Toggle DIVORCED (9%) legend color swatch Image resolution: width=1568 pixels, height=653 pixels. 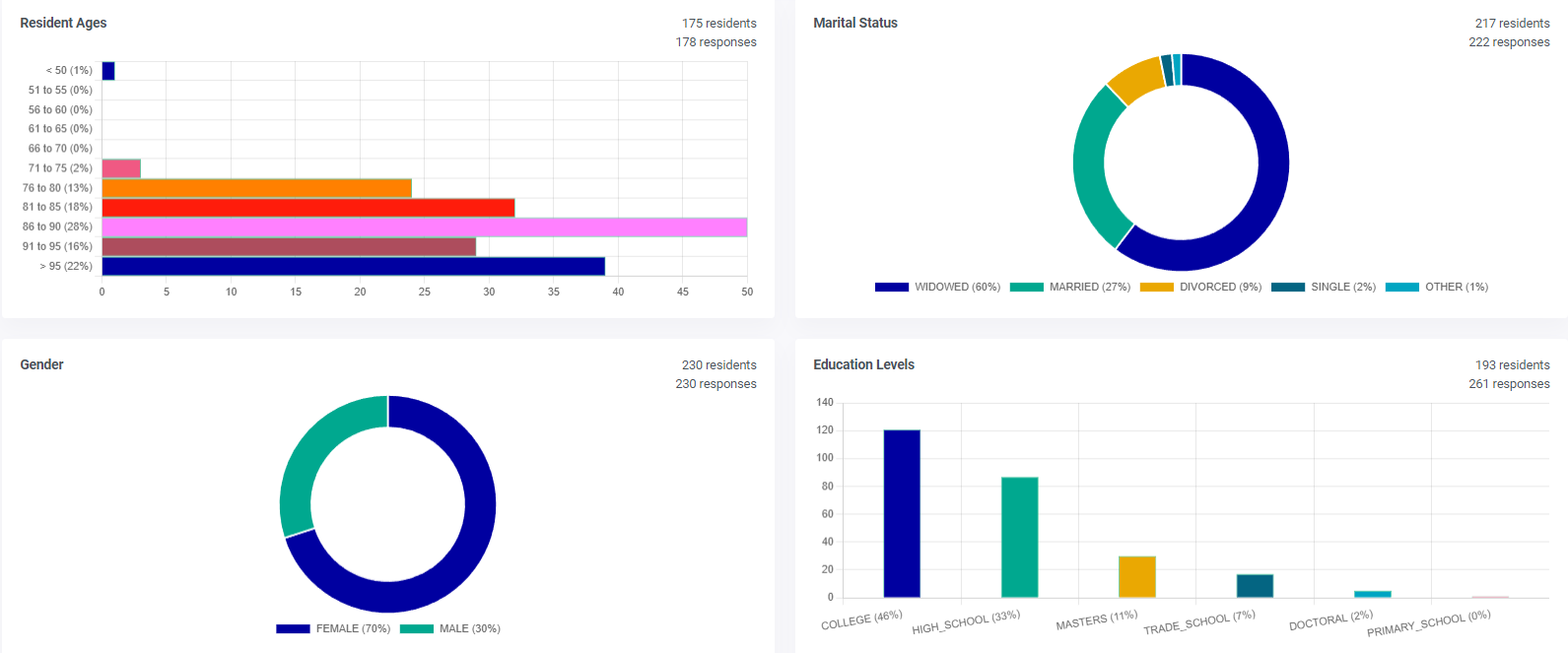pyautogui.click(x=1157, y=288)
